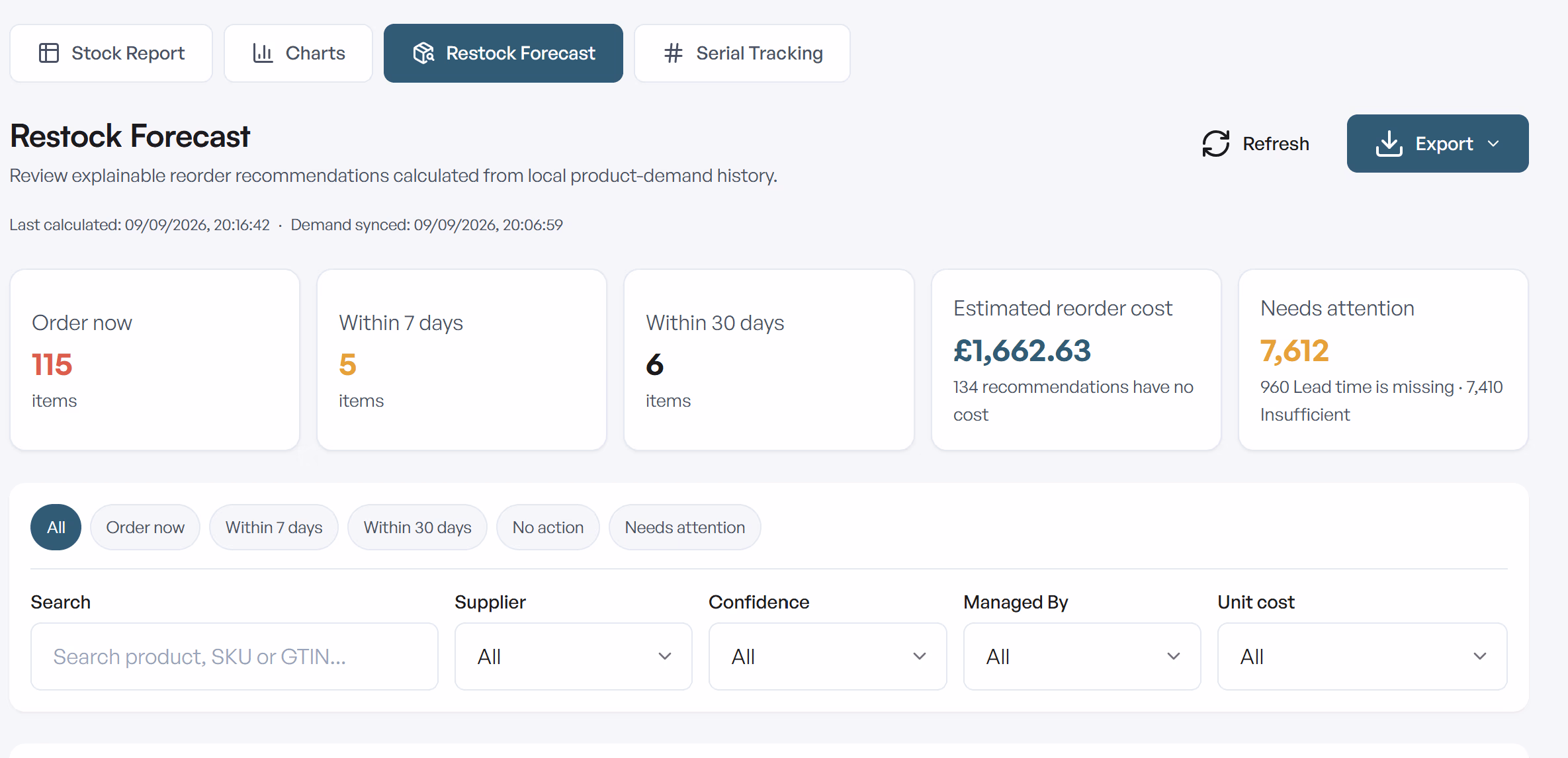Click the Within 7 days summary card
Viewport: 1568px width, 758px height.
pyautogui.click(x=462, y=360)
